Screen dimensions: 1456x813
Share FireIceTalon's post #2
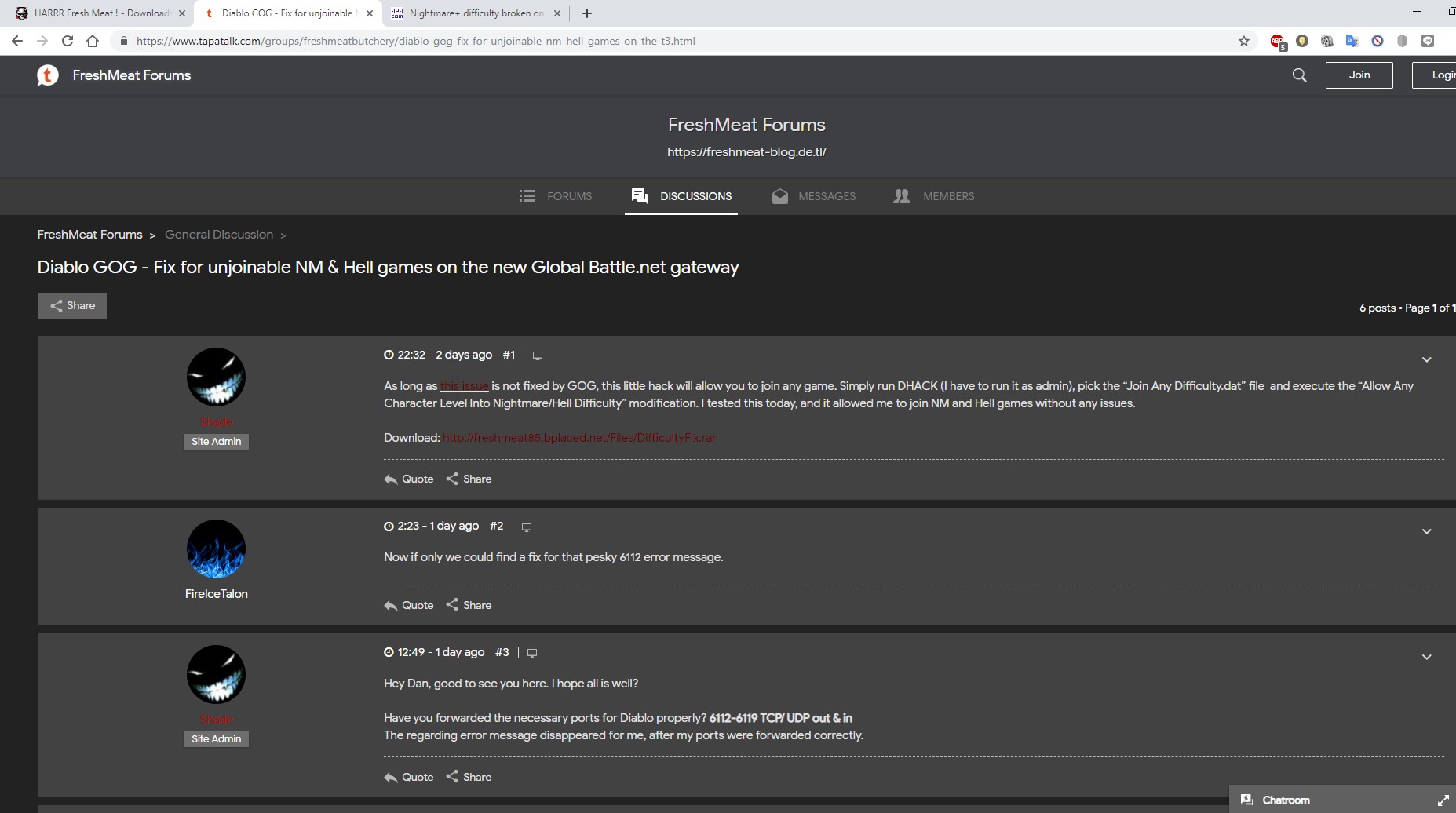469,605
